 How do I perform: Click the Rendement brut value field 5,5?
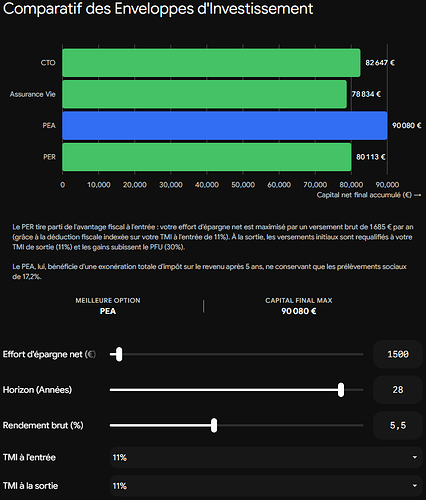[x=398, y=425]
